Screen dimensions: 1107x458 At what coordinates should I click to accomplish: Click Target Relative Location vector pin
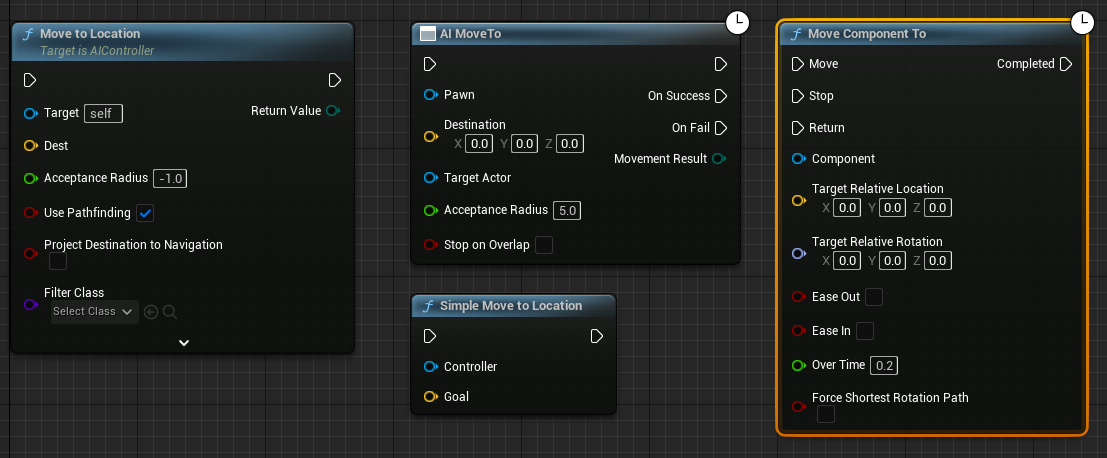(x=798, y=200)
